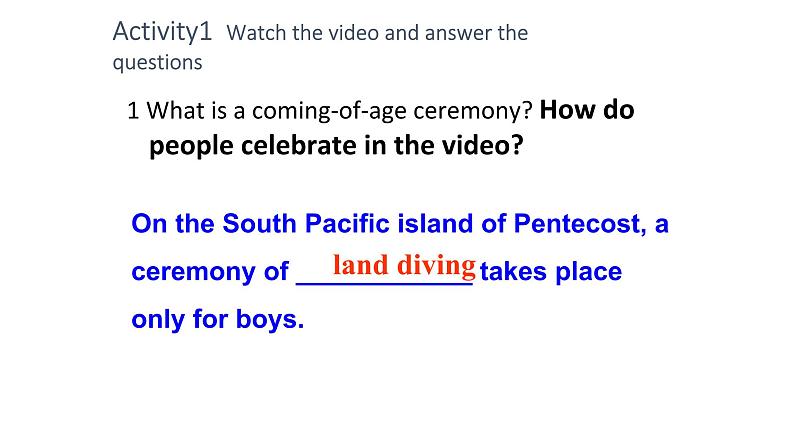Select the 'Watch the video and answer the' instruction
794x447 pixels.
378,33
